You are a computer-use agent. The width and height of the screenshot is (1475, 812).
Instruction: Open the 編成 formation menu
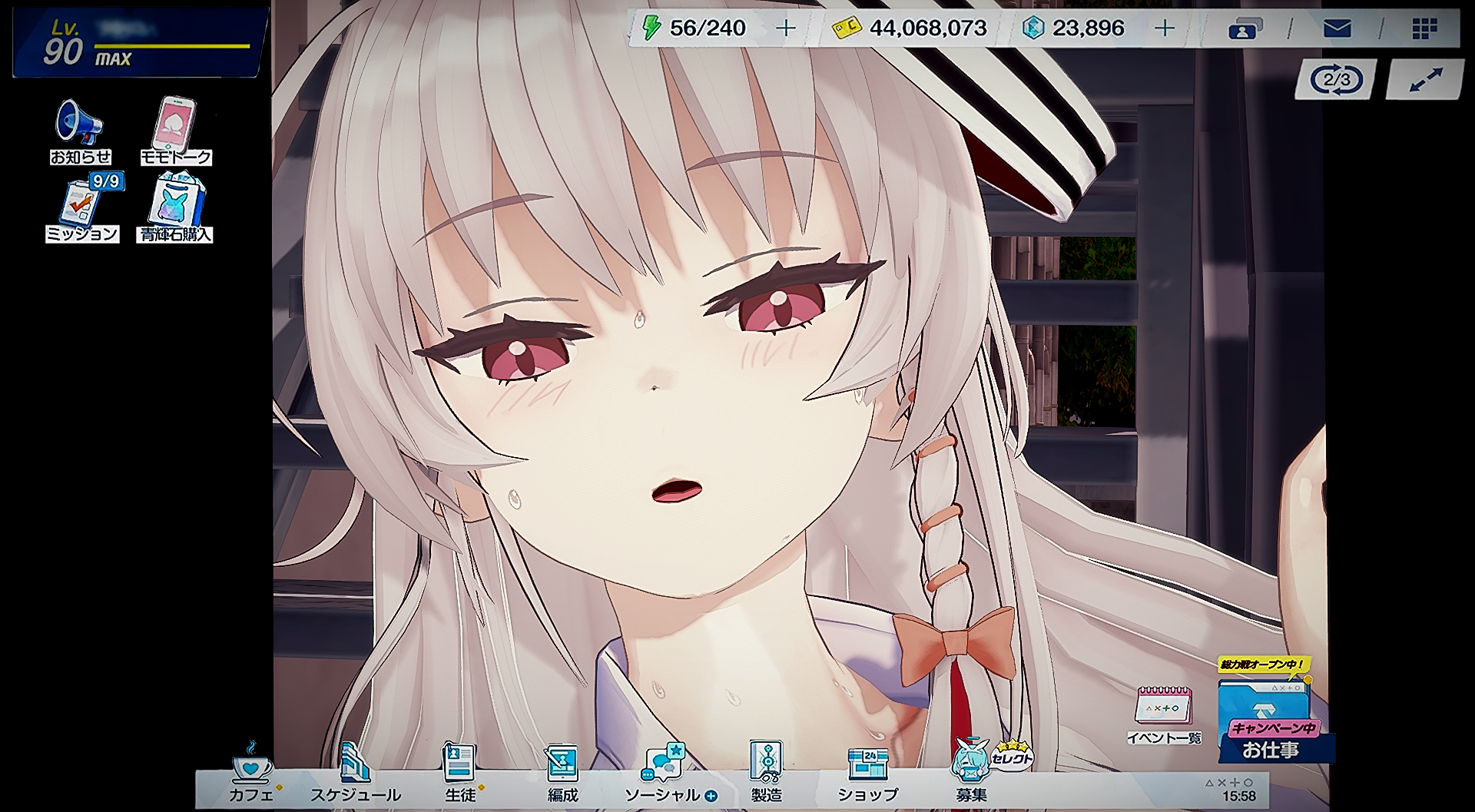[562, 774]
